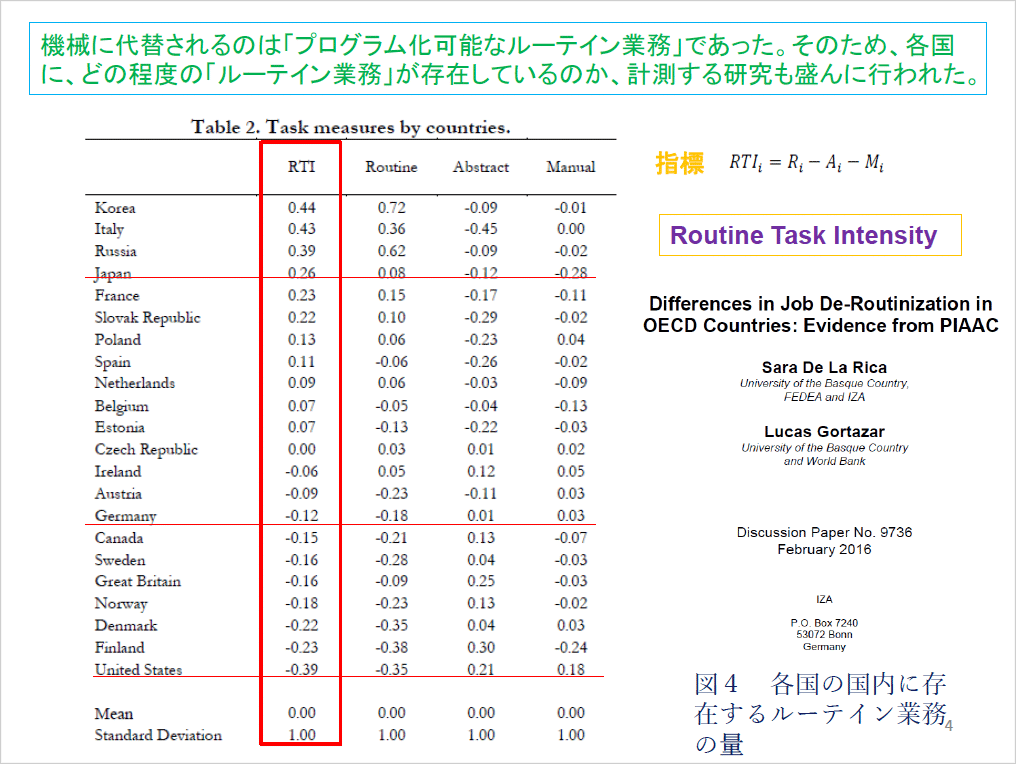Click the Poland row label
Image resolution: width=1016 pixels, height=764 pixels.
[117, 340]
